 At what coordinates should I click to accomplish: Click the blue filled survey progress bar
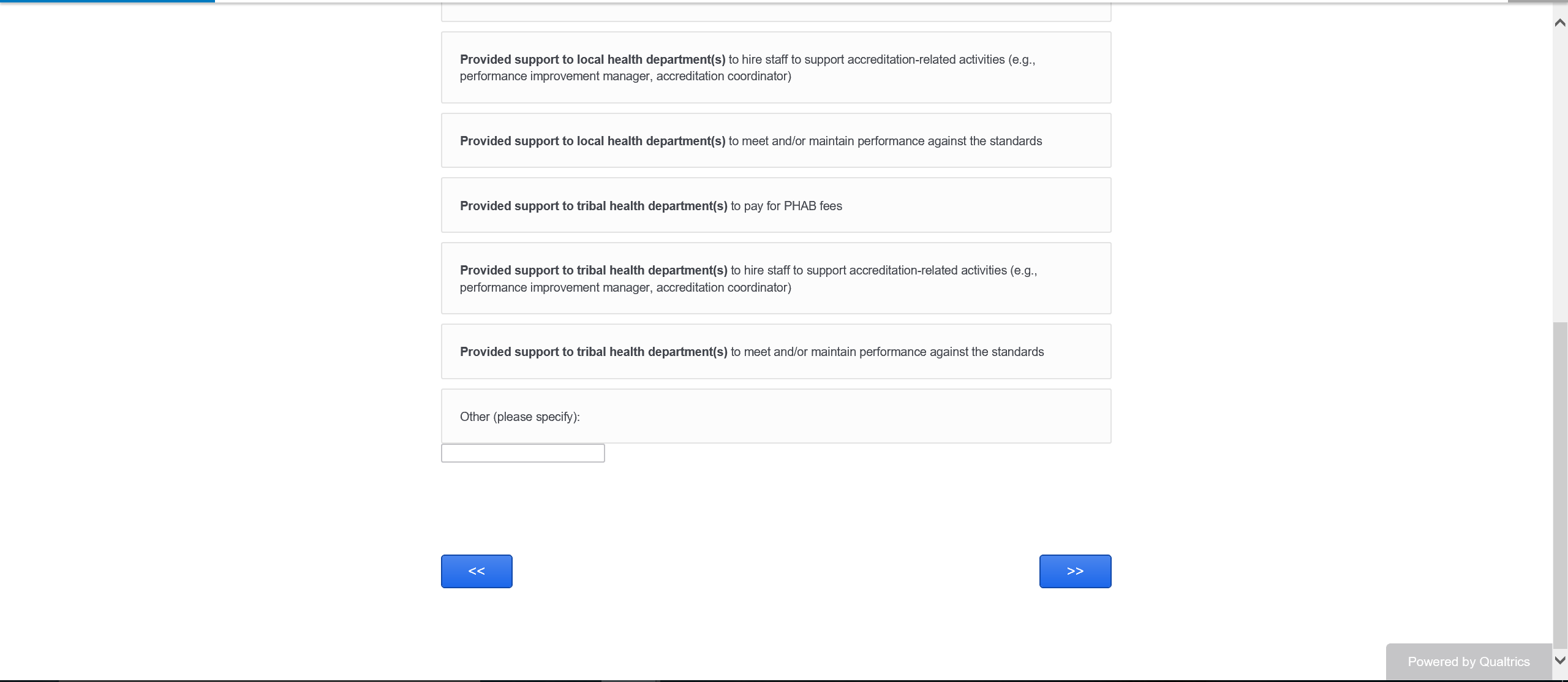coord(107,1)
